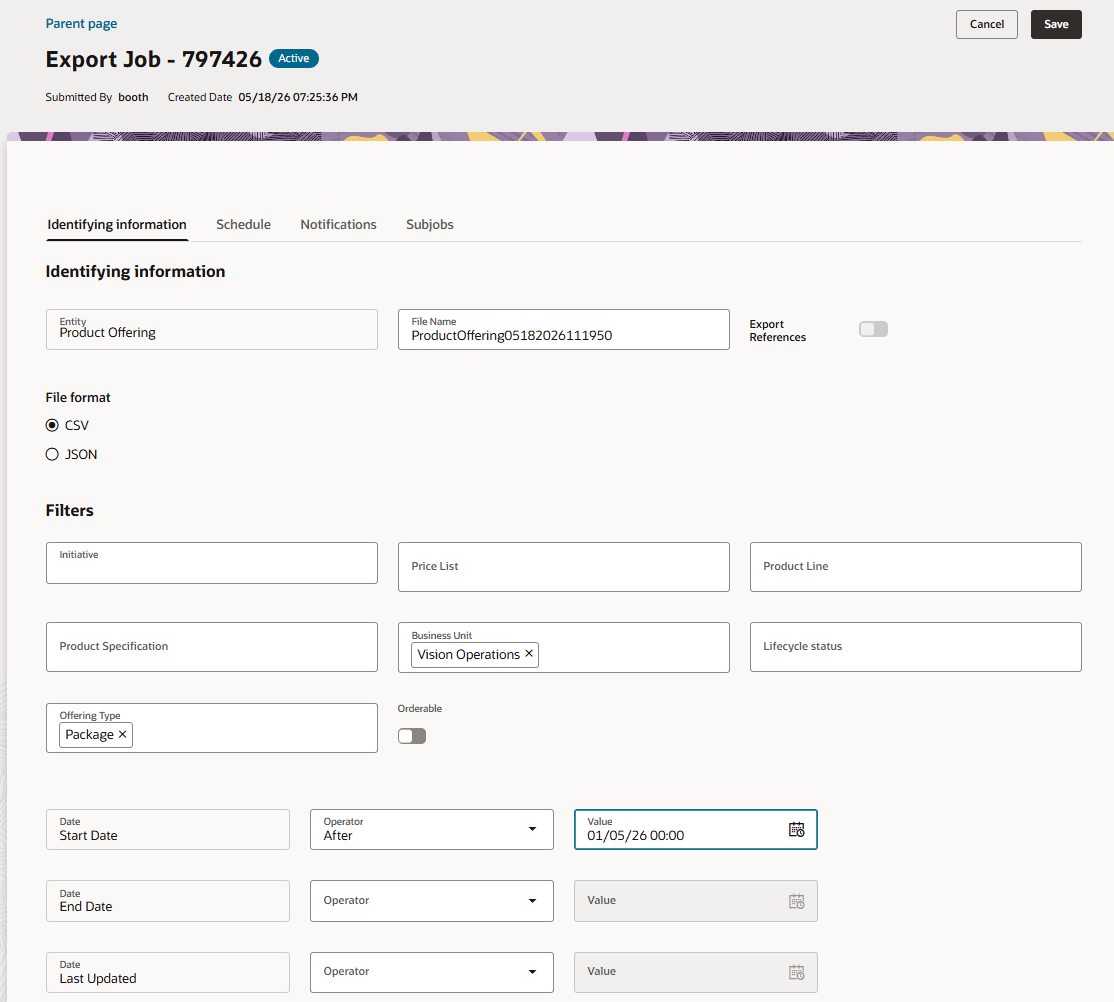
Task: Switch to Identifying information tab
Action: pyautogui.click(x=117, y=225)
